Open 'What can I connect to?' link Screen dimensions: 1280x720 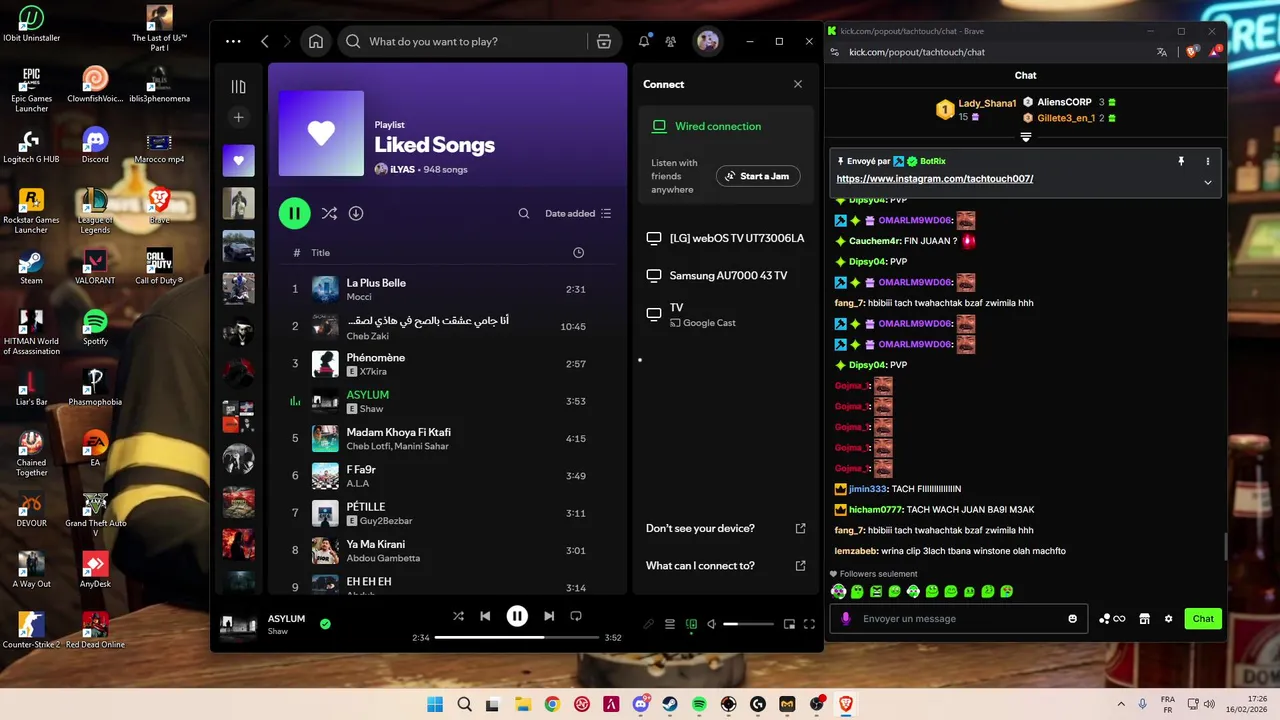coord(726,566)
